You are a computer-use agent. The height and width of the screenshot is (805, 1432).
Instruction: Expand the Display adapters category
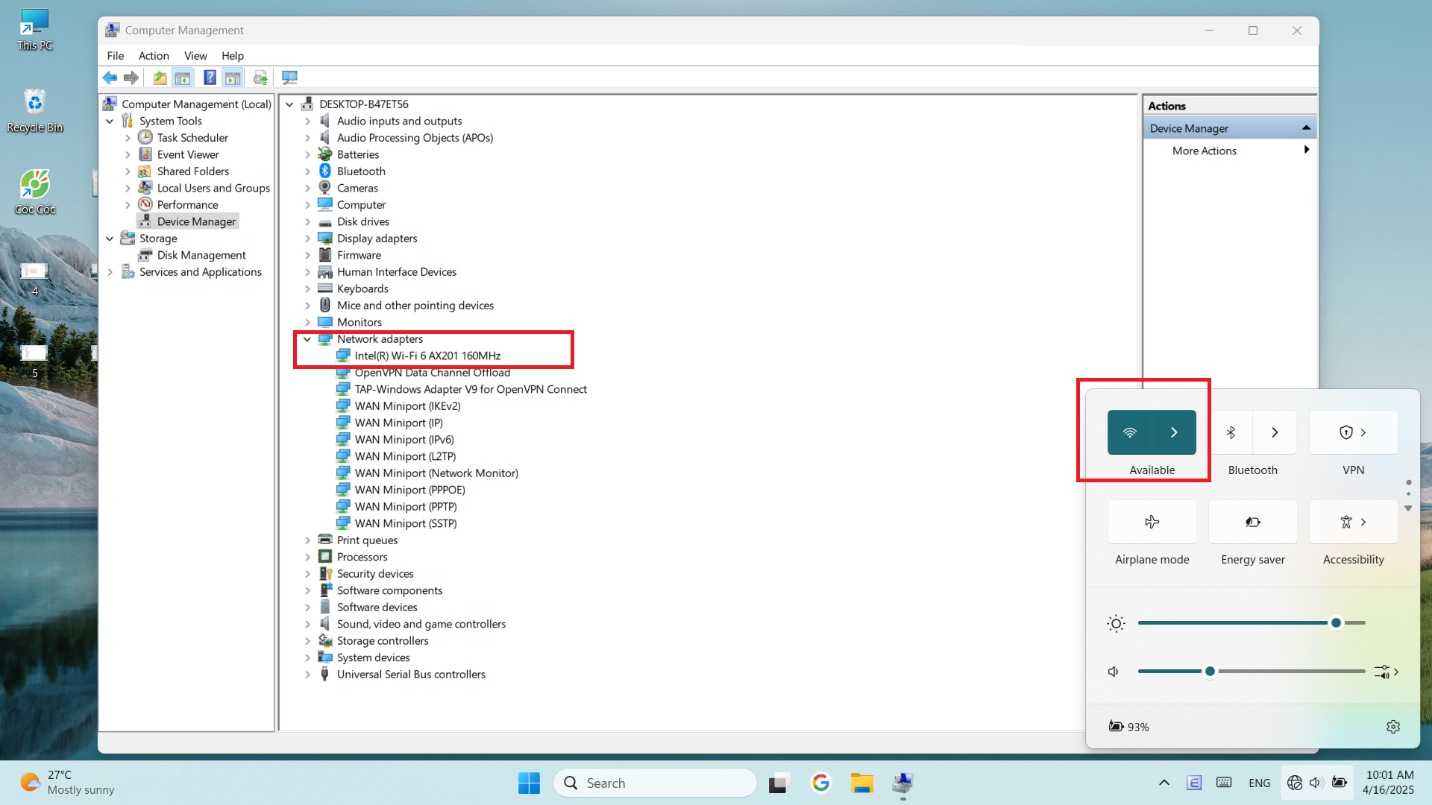tap(308, 239)
